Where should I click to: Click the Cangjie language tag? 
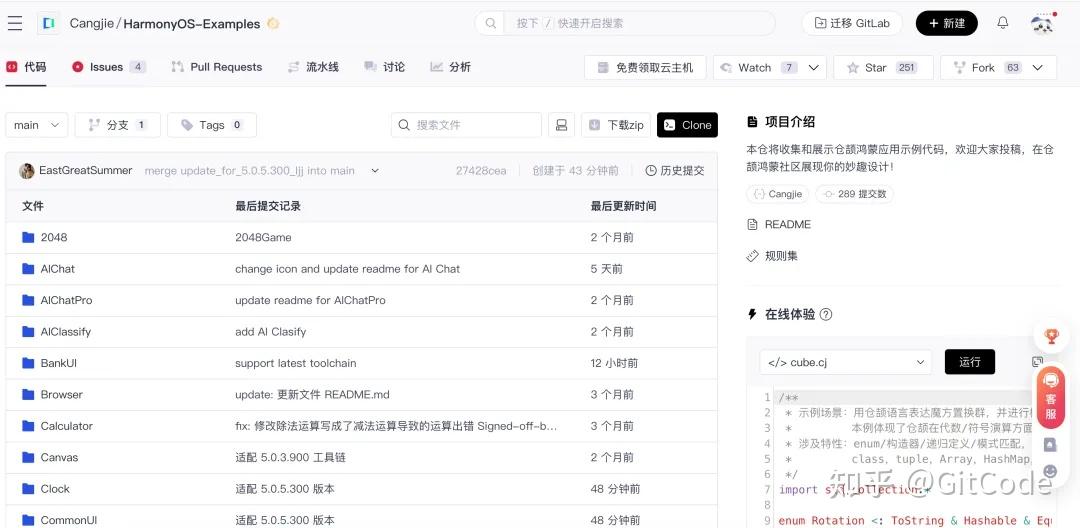pyautogui.click(x=778, y=194)
